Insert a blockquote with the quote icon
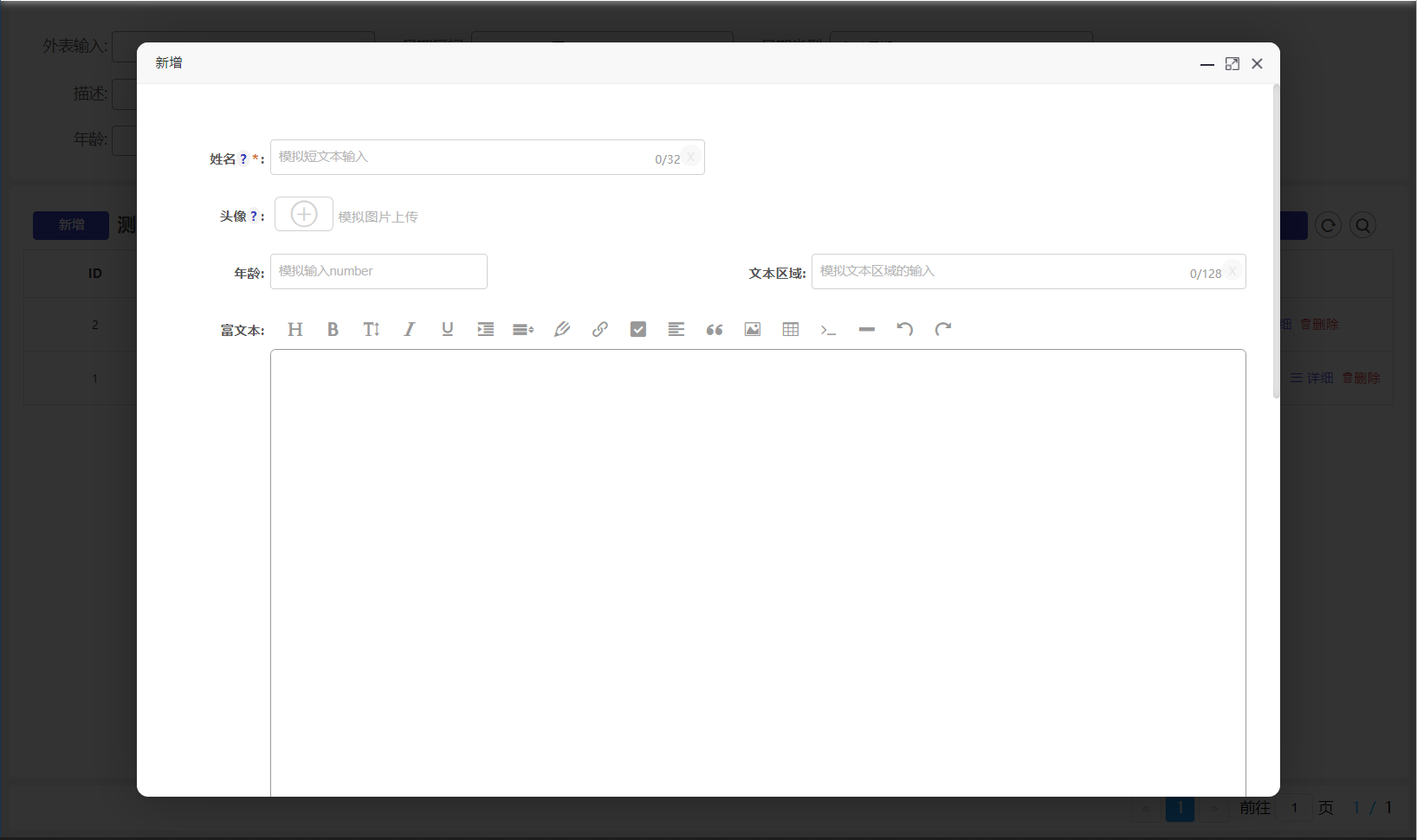 pyautogui.click(x=715, y=329)
